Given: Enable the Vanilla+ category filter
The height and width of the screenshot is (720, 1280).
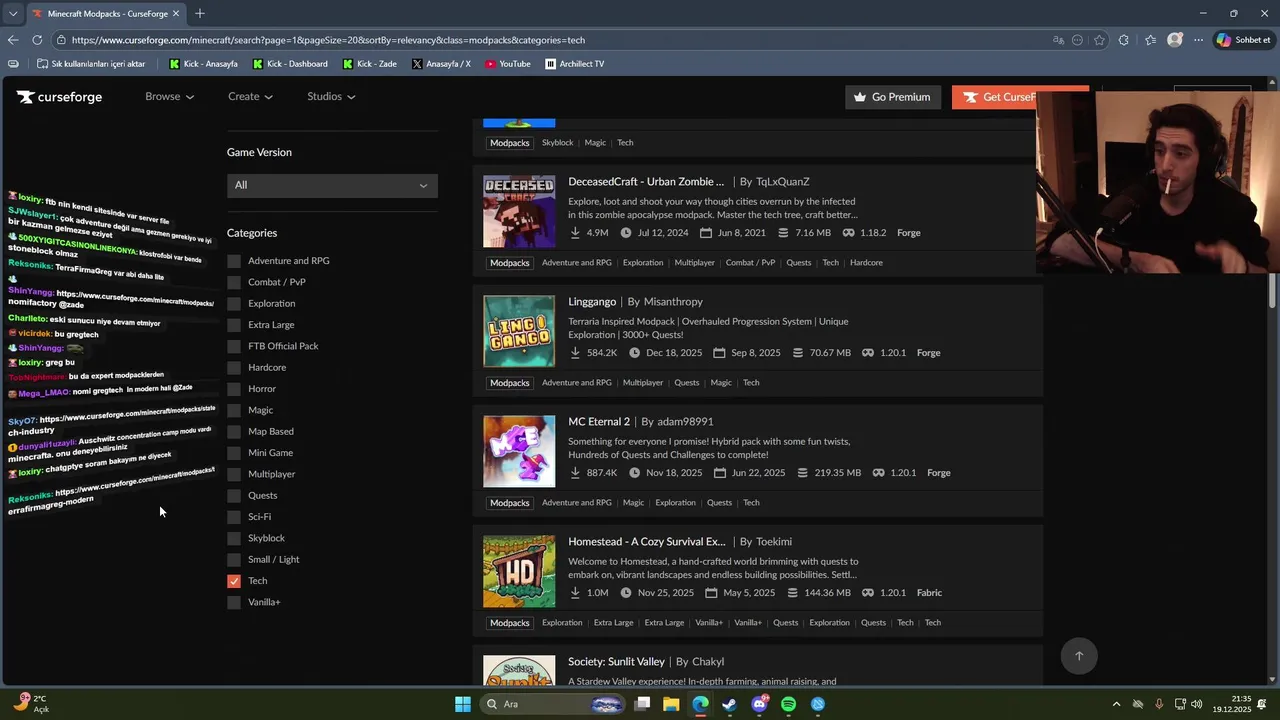Looking at the screenshot, I should 234,602.
